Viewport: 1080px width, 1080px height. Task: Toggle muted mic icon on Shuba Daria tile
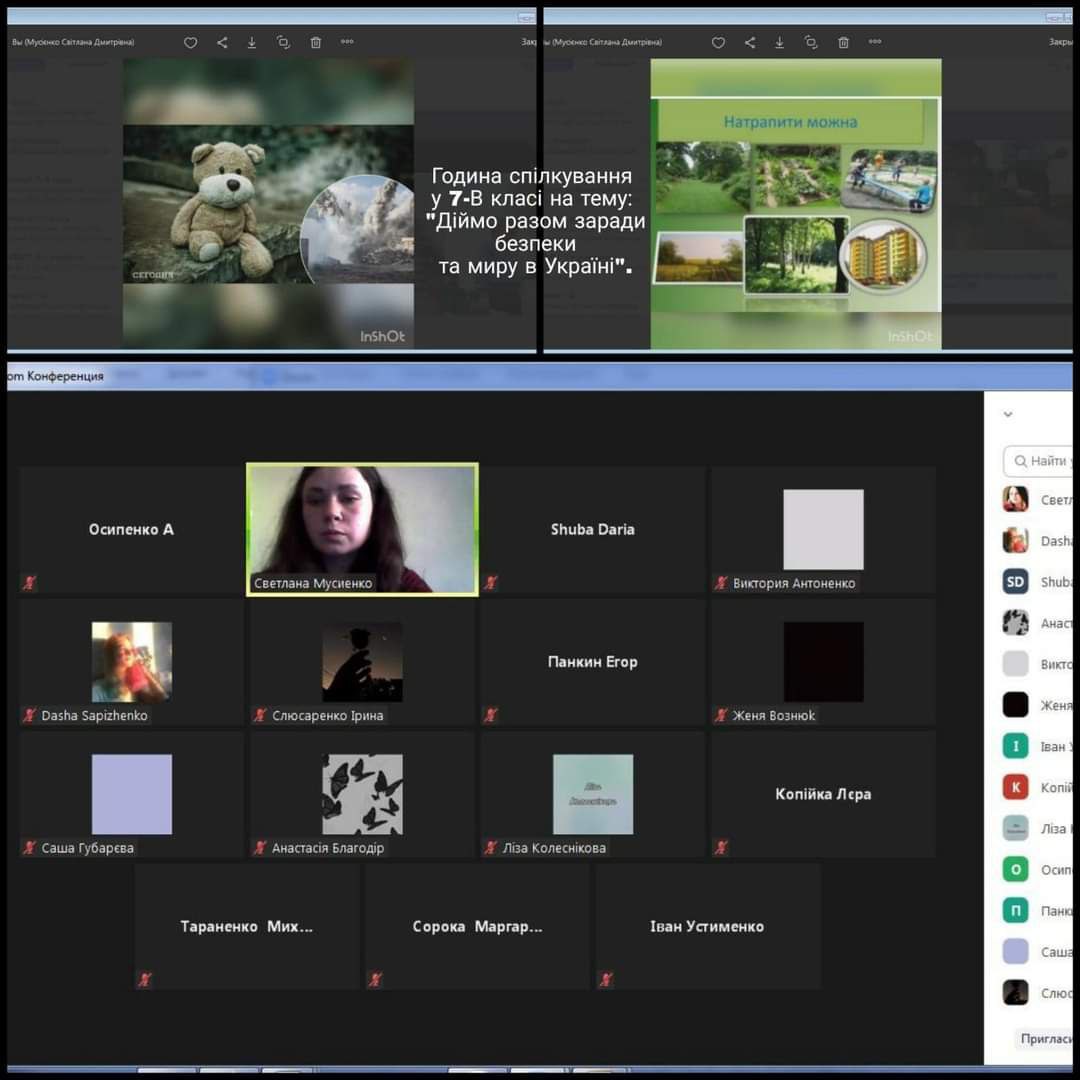pyautogui.click(x=491, y=583)
